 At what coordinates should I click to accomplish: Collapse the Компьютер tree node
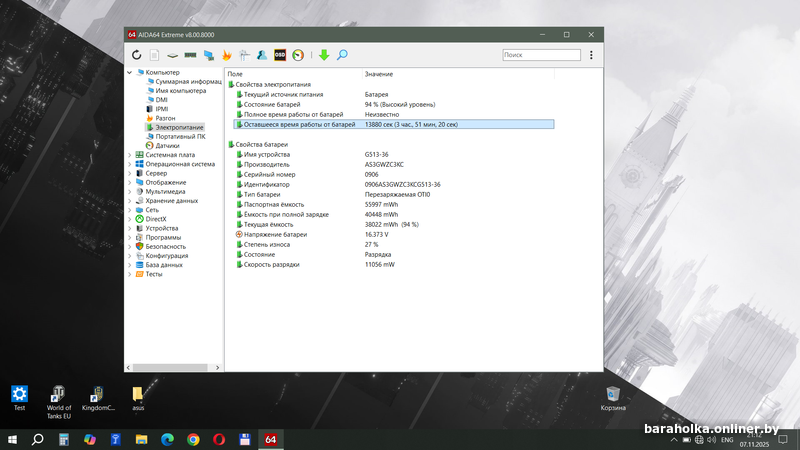(129, 72)
